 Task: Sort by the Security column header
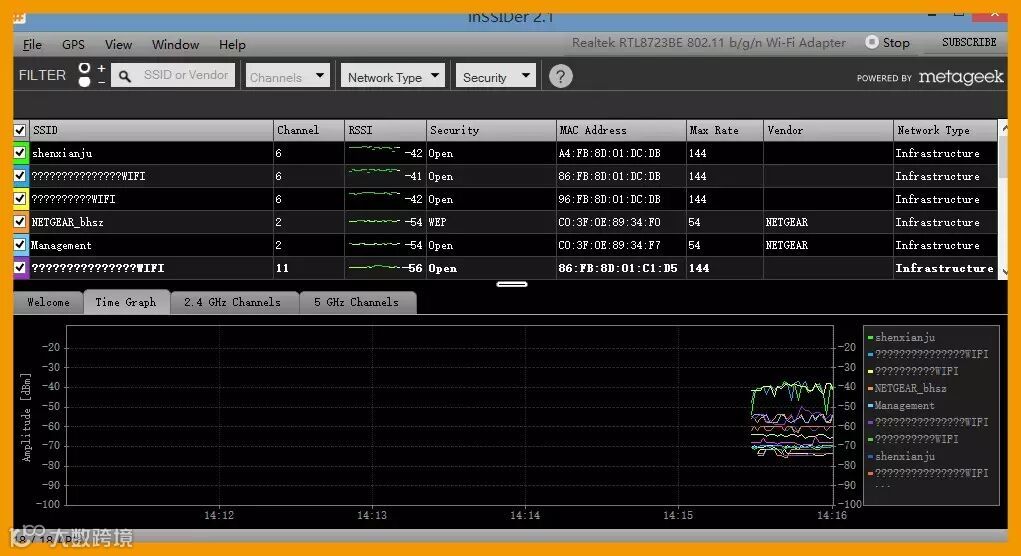coord(492,130)
